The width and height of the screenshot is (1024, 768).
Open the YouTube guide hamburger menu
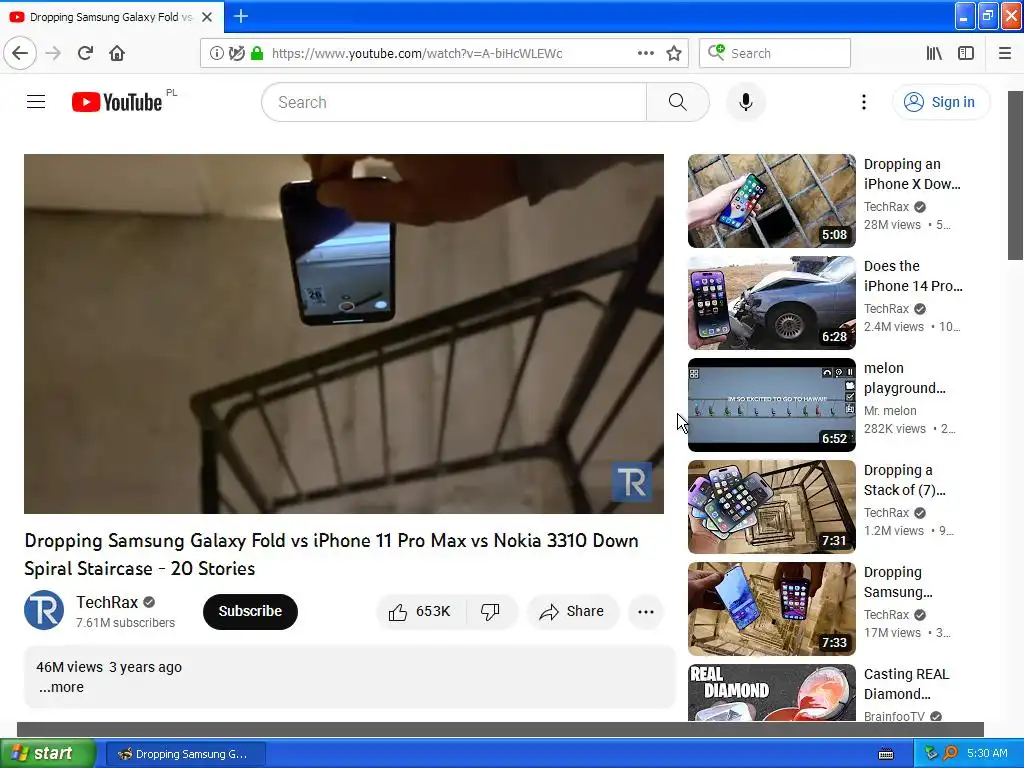click(x=36, y=102)
